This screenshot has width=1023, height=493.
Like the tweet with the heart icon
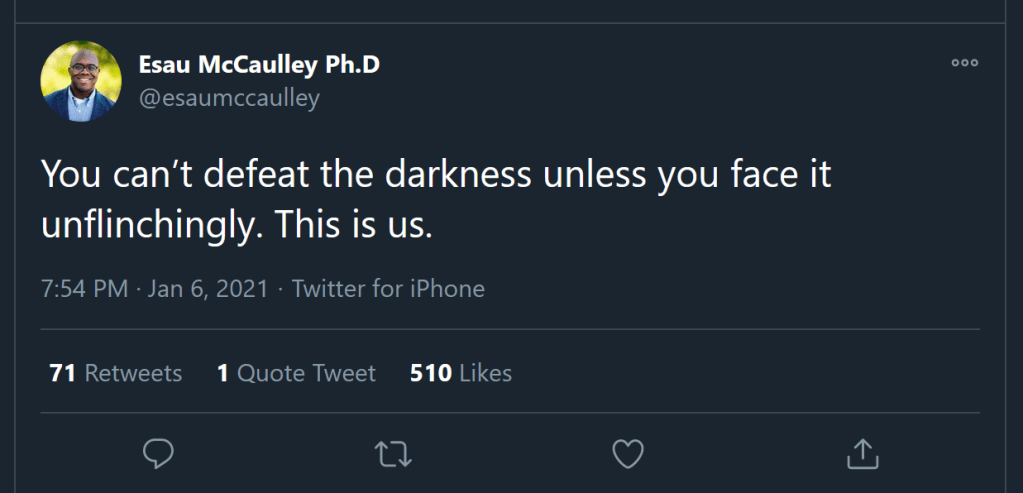coord(627,455)
